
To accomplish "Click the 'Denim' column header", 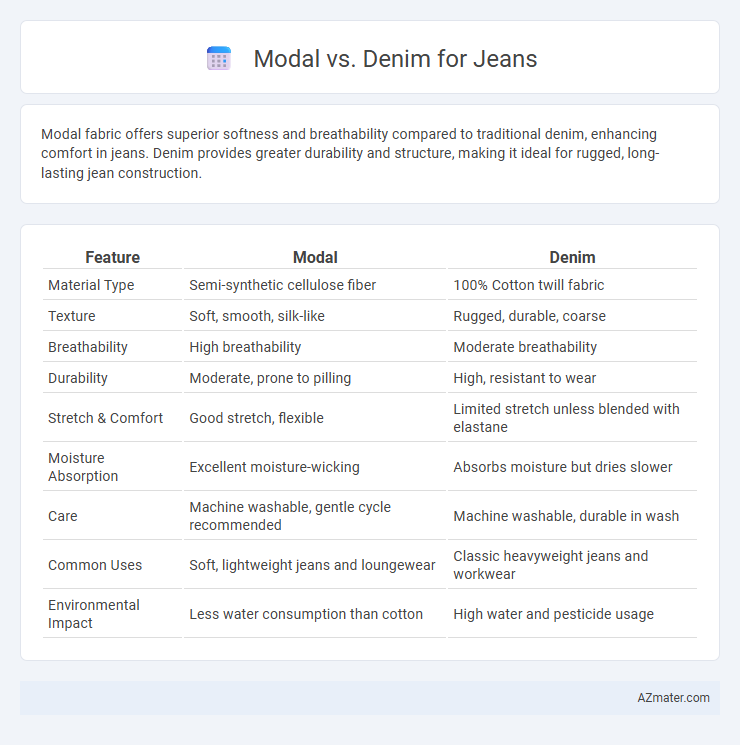I will click(572, 257).
